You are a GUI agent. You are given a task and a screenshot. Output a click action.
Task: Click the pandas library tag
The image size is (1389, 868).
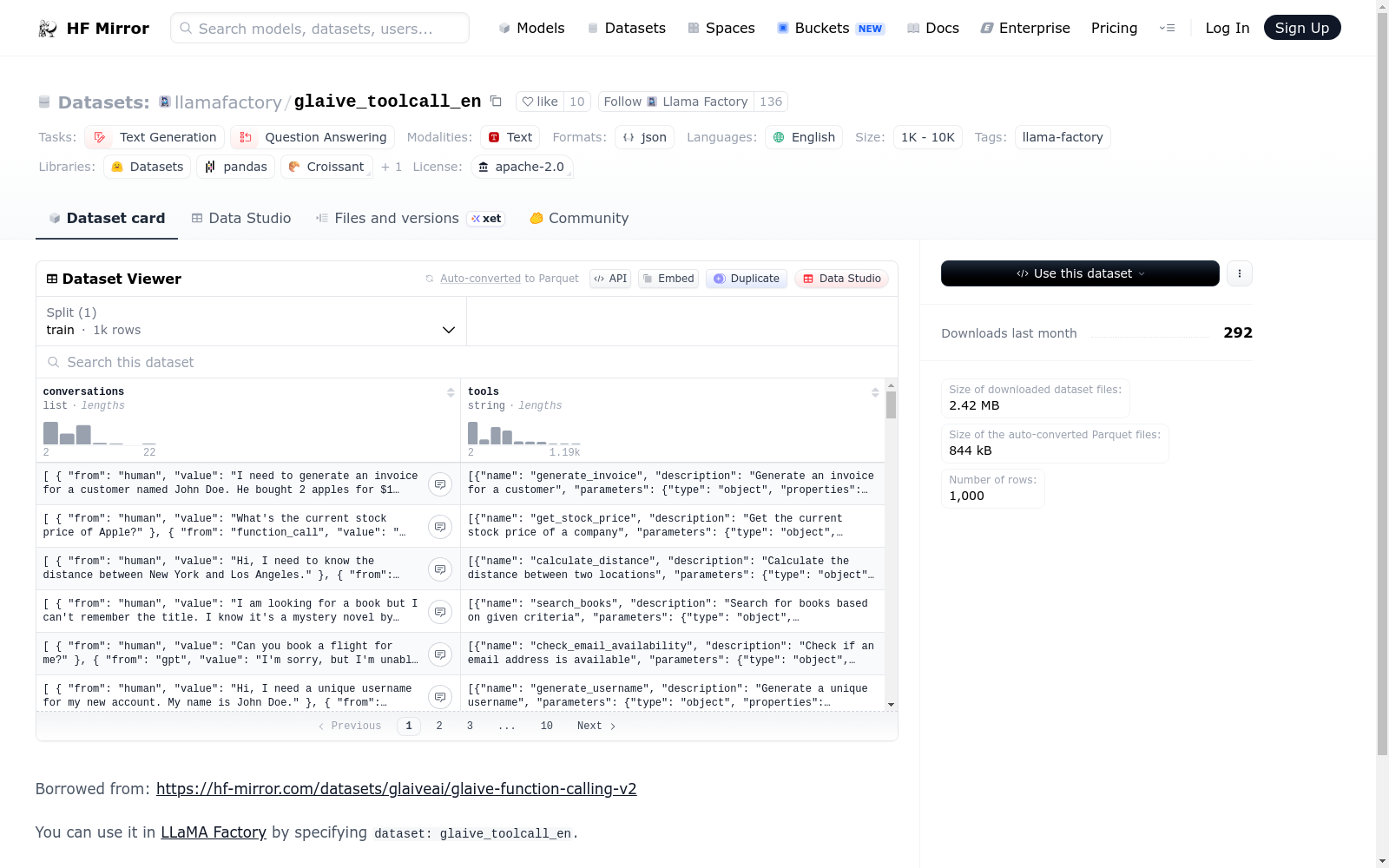pyautogui.click(x=236, y=167)
